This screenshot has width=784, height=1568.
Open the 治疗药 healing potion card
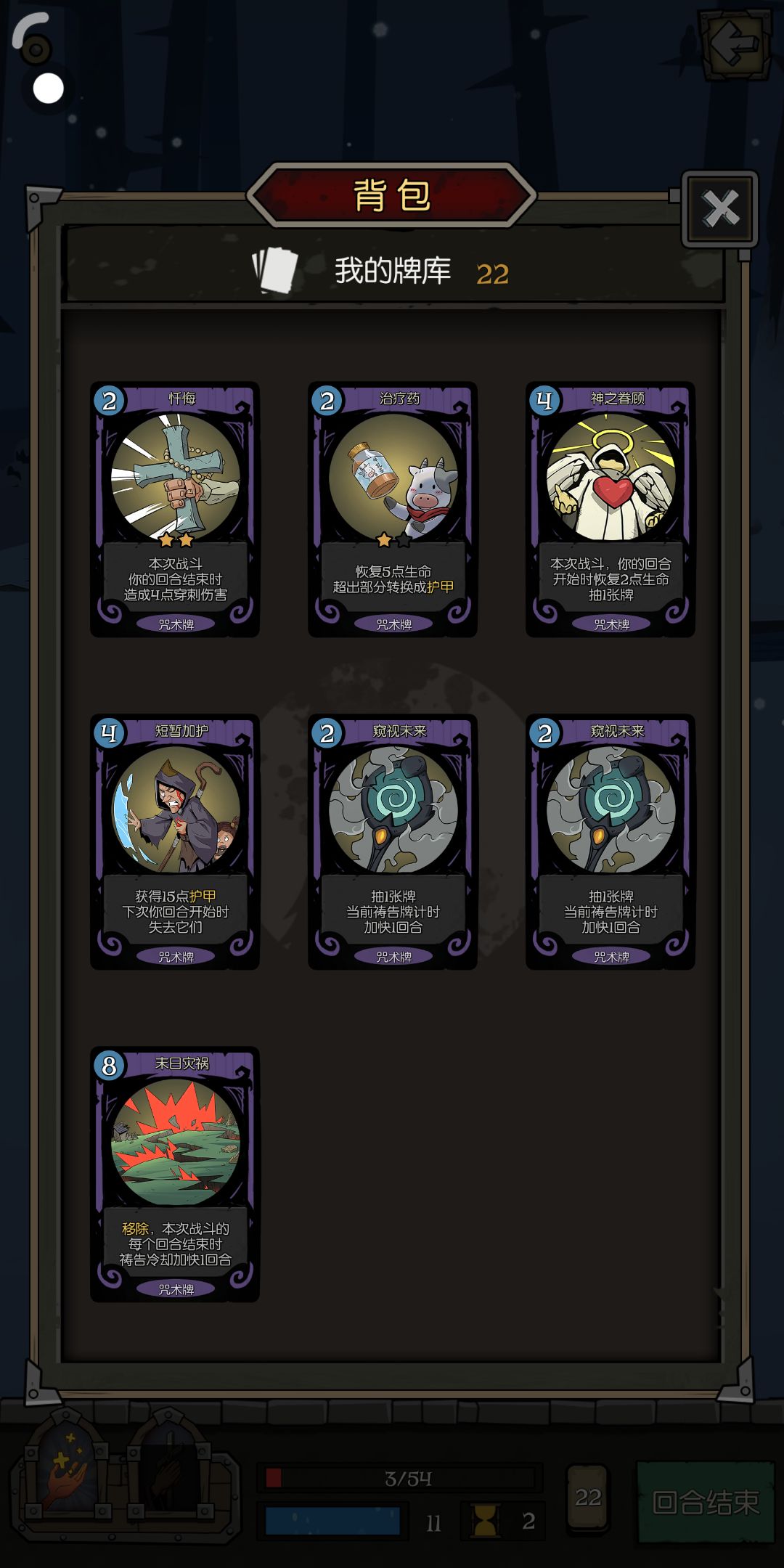coord(393,510)
